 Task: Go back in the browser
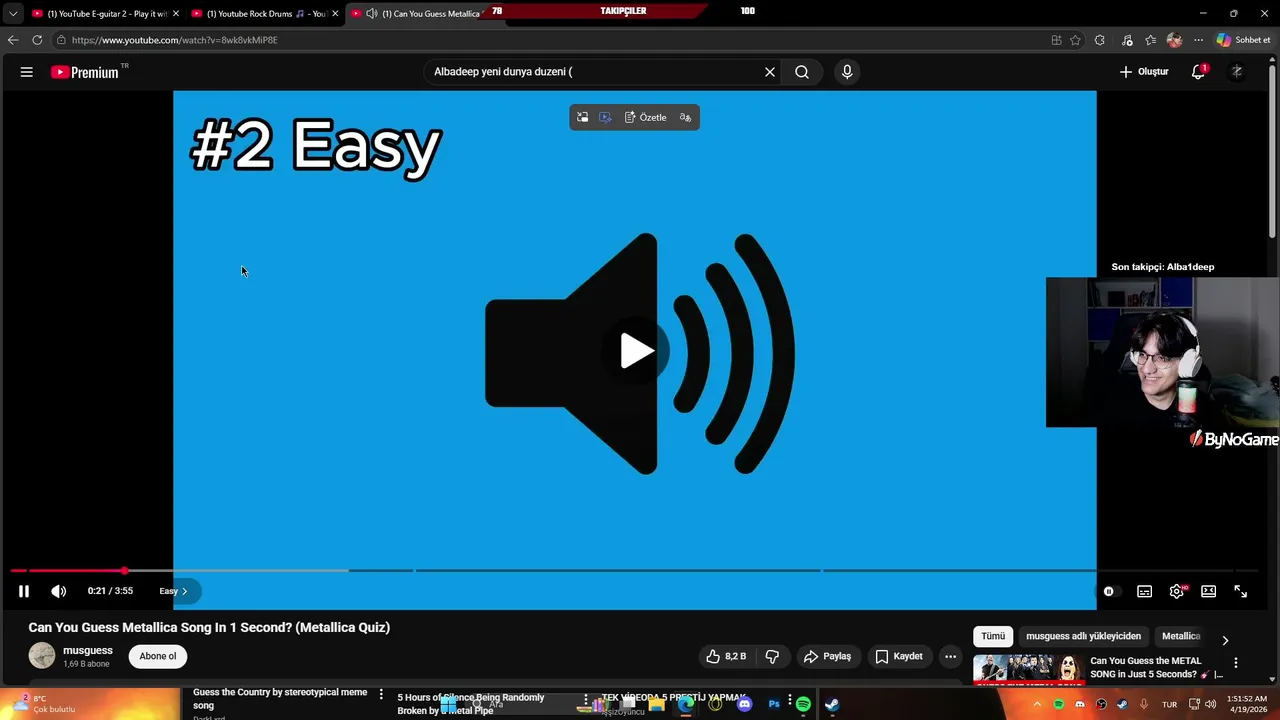click(13, 40)
